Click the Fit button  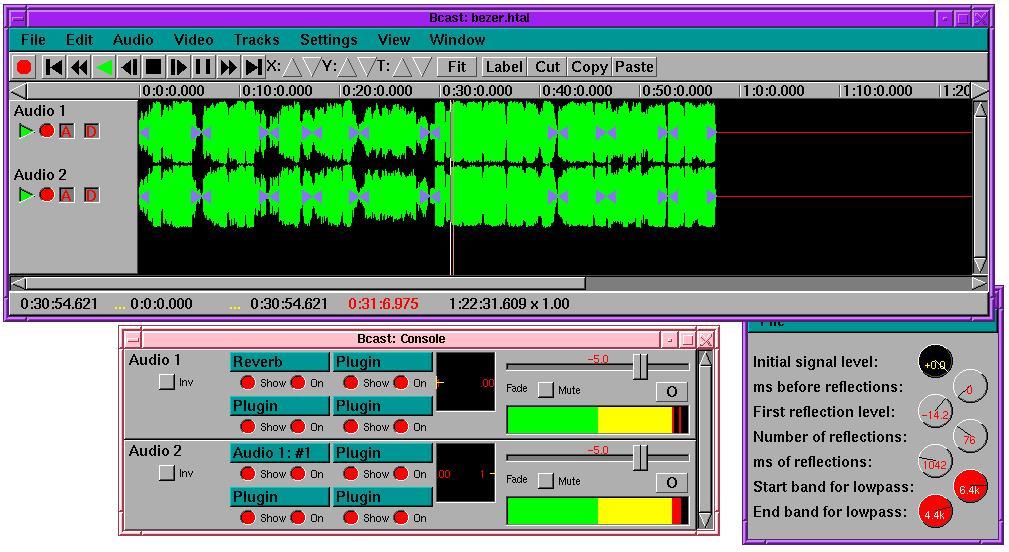coord(456,67)
